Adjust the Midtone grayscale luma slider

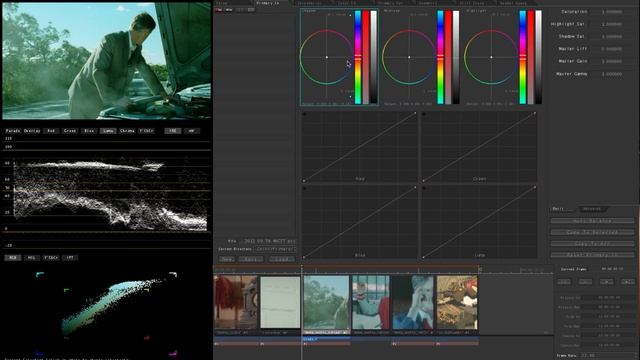click(x=456, y=57)
